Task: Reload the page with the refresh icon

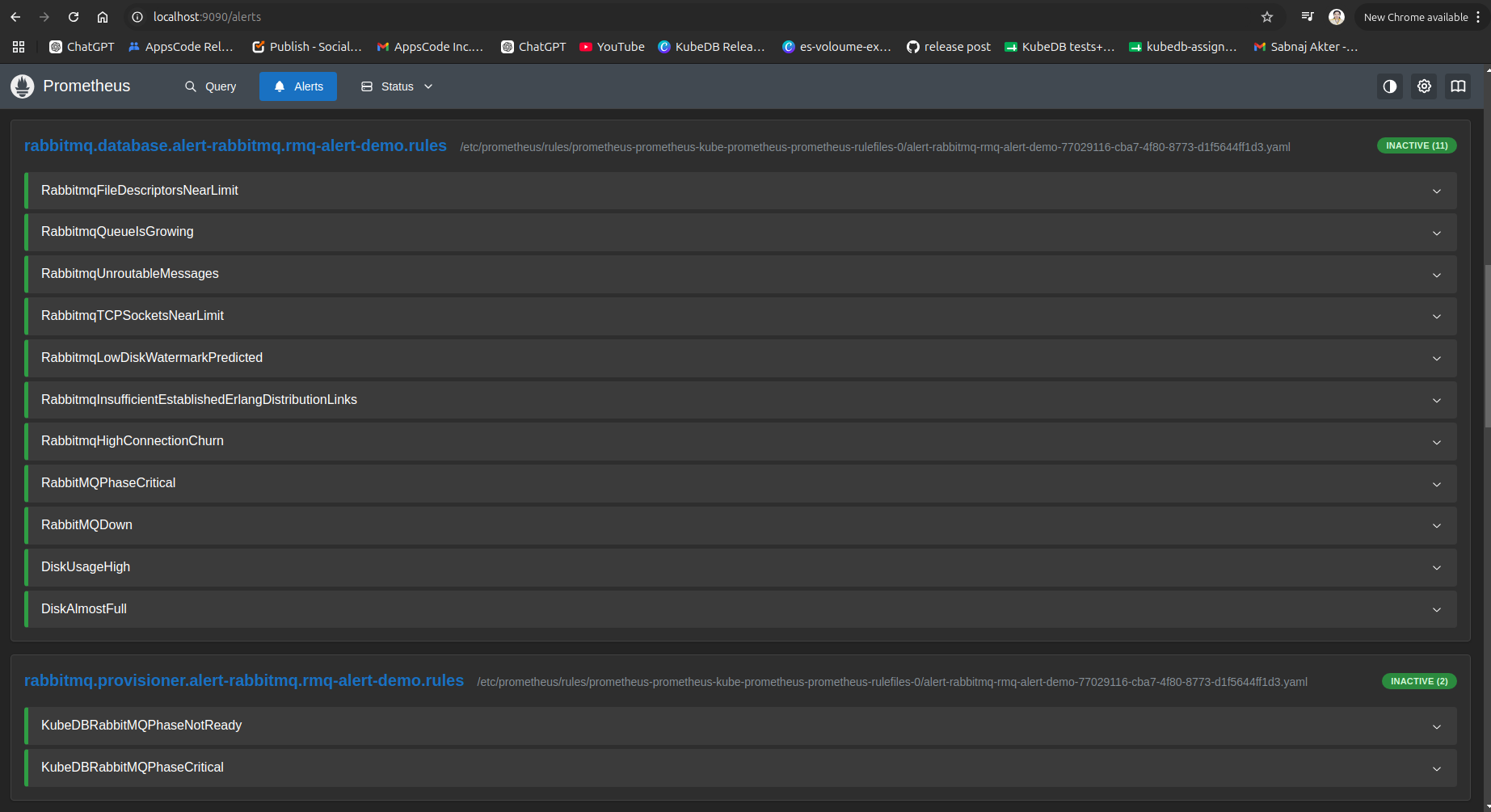Action: [x=74, y=17]
